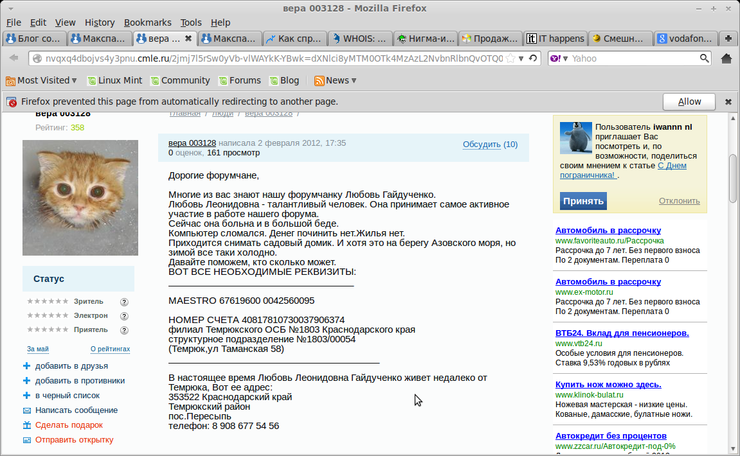Click the Home icon in navigation bar

(x=727, y=59)
